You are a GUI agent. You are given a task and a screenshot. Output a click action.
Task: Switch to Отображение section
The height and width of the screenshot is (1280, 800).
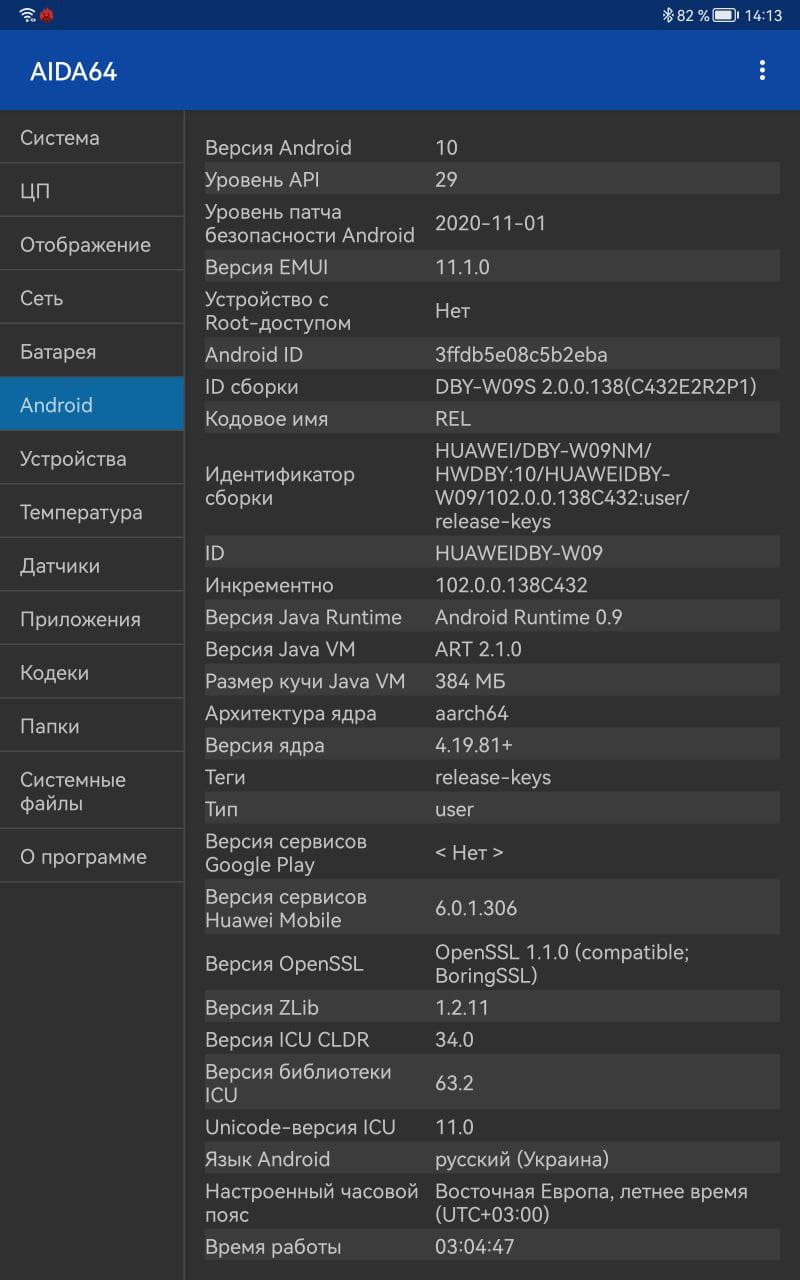(x=92, y=245)
